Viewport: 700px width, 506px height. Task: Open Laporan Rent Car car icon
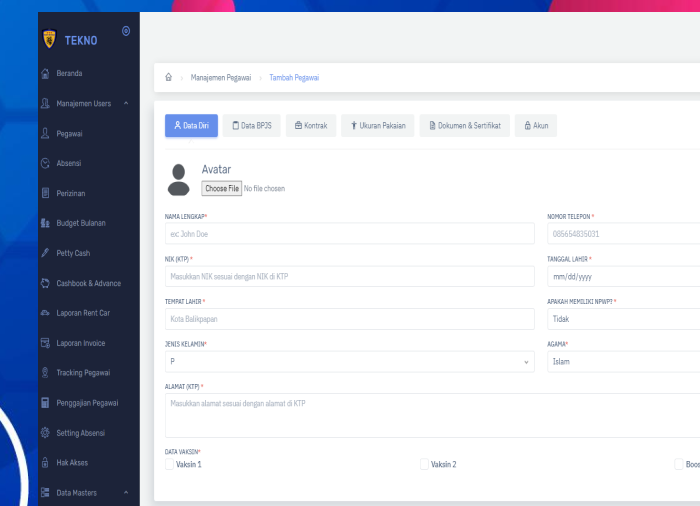45,313
